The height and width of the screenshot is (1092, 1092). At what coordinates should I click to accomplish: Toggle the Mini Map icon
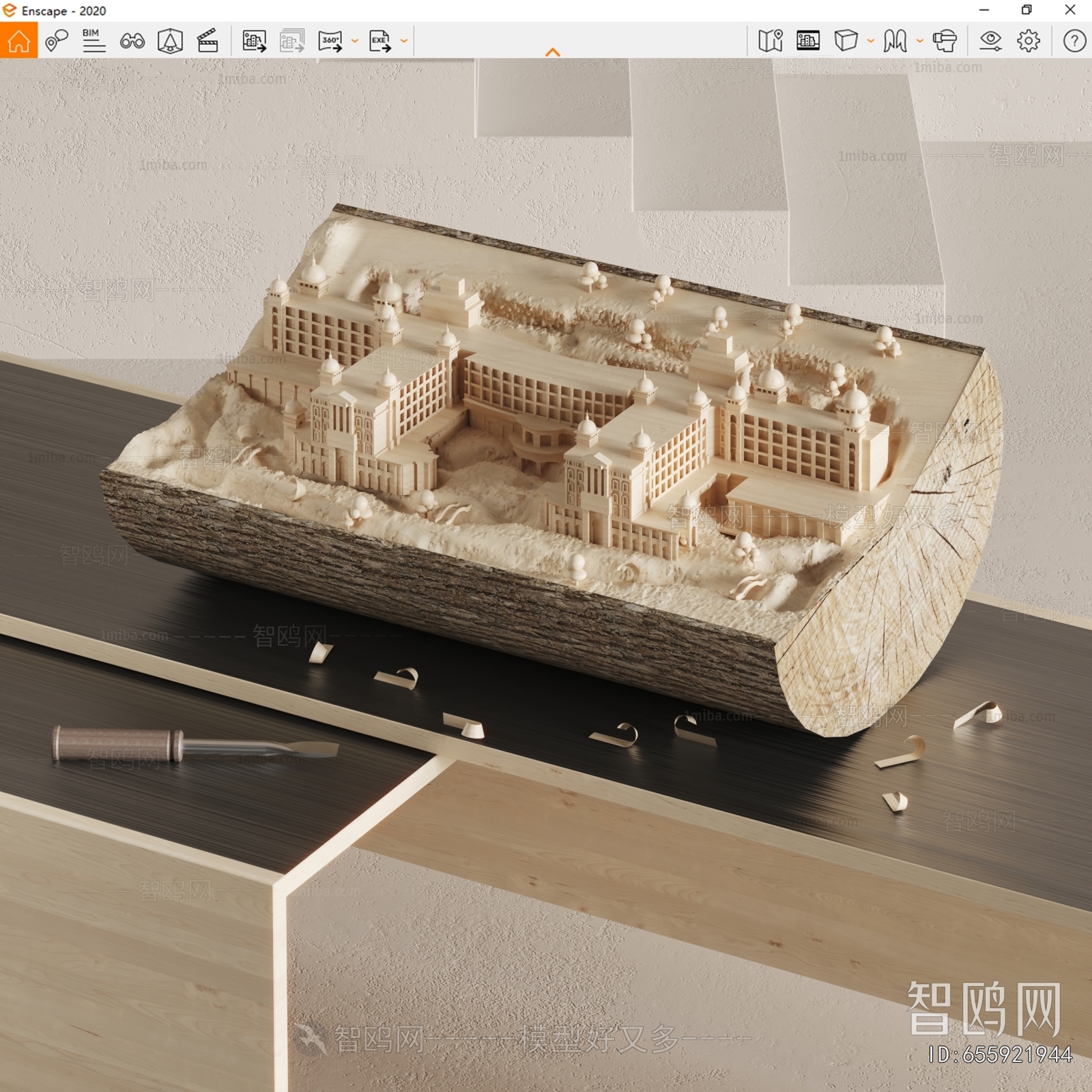(x=771, y=41)
